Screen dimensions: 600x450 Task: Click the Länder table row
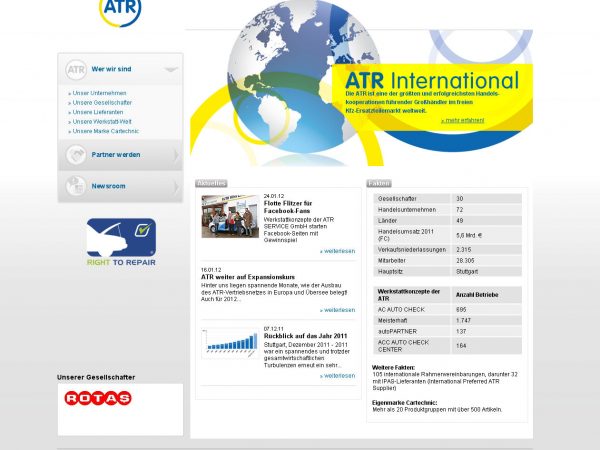coord(447,221)
